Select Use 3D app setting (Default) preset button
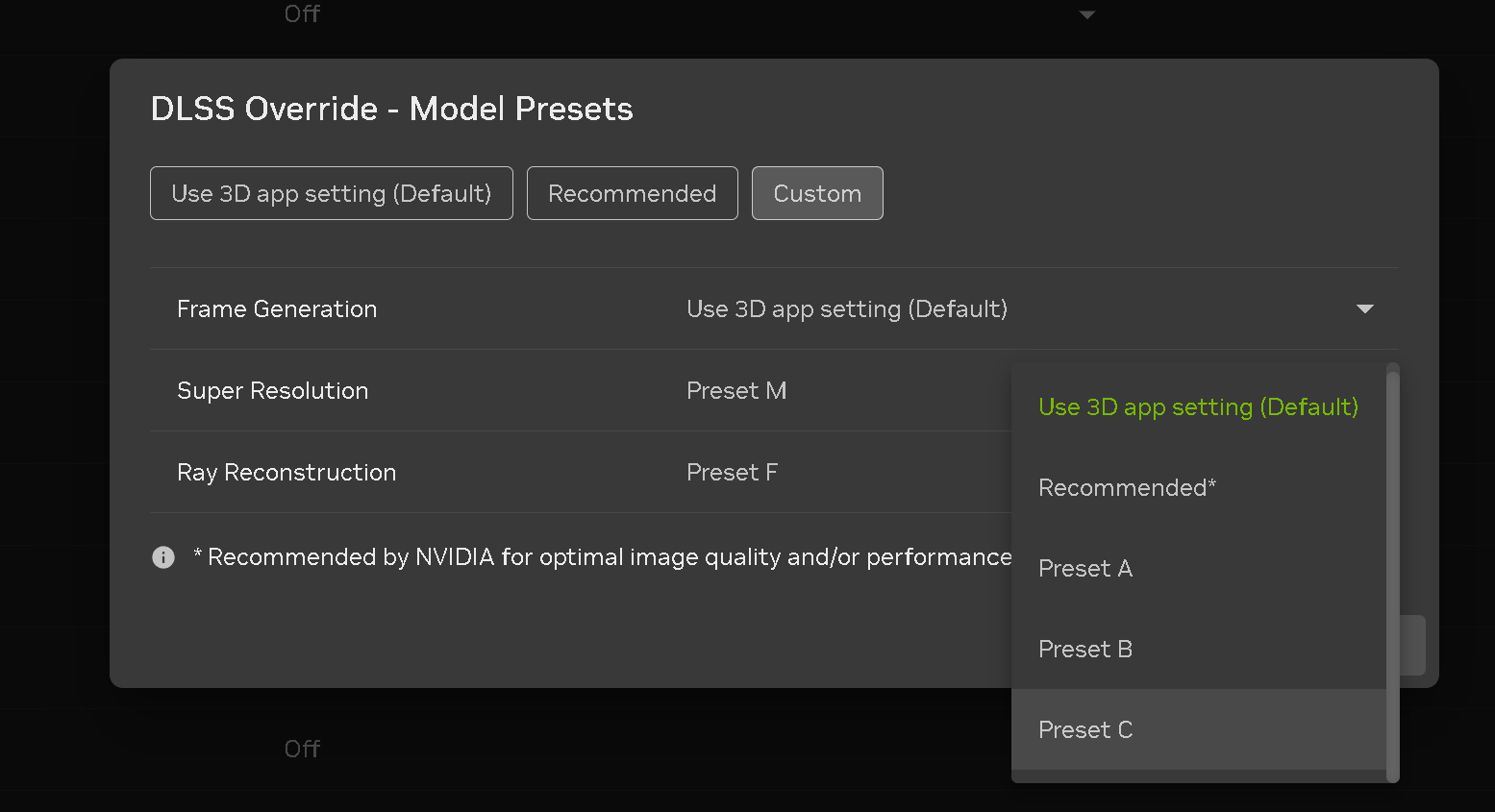Image resolution: width=1495 pixels, height=812 pixels. pos(332,193)
